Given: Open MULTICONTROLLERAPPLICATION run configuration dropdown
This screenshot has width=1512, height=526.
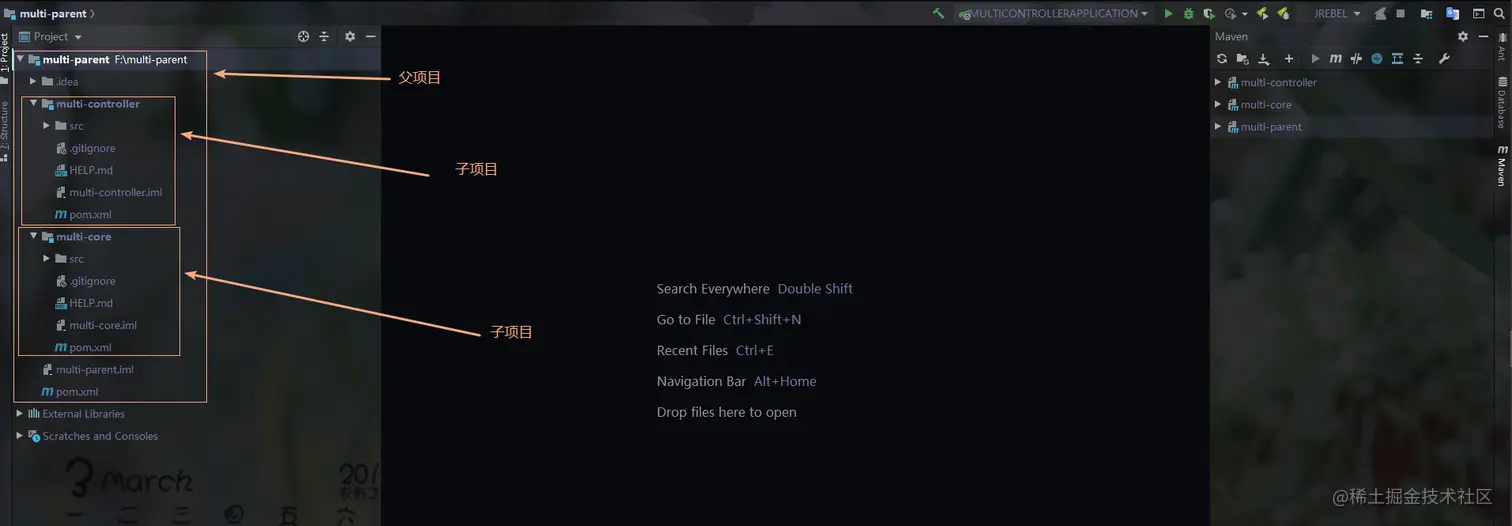Looking at the screenshot, I should point(1053,14).
